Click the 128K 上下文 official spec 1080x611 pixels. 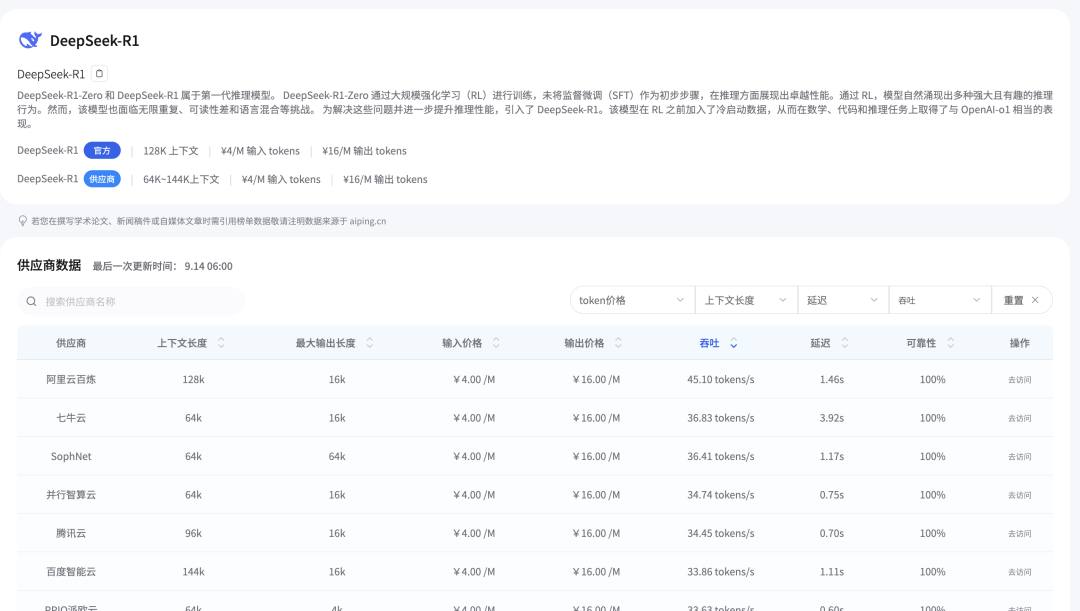pos(171,151)
